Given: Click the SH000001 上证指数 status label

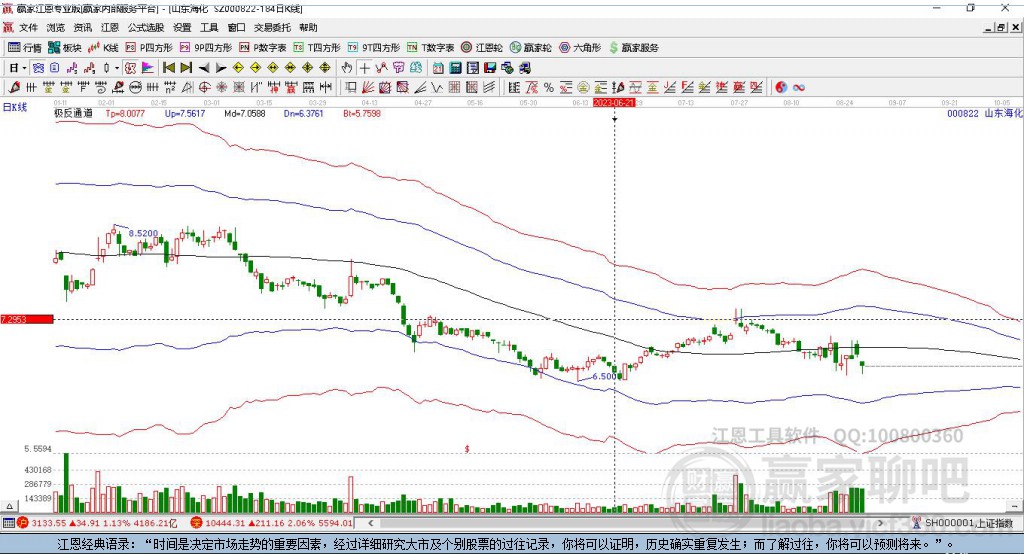Looking at the screenshot, I should (969, 523).
